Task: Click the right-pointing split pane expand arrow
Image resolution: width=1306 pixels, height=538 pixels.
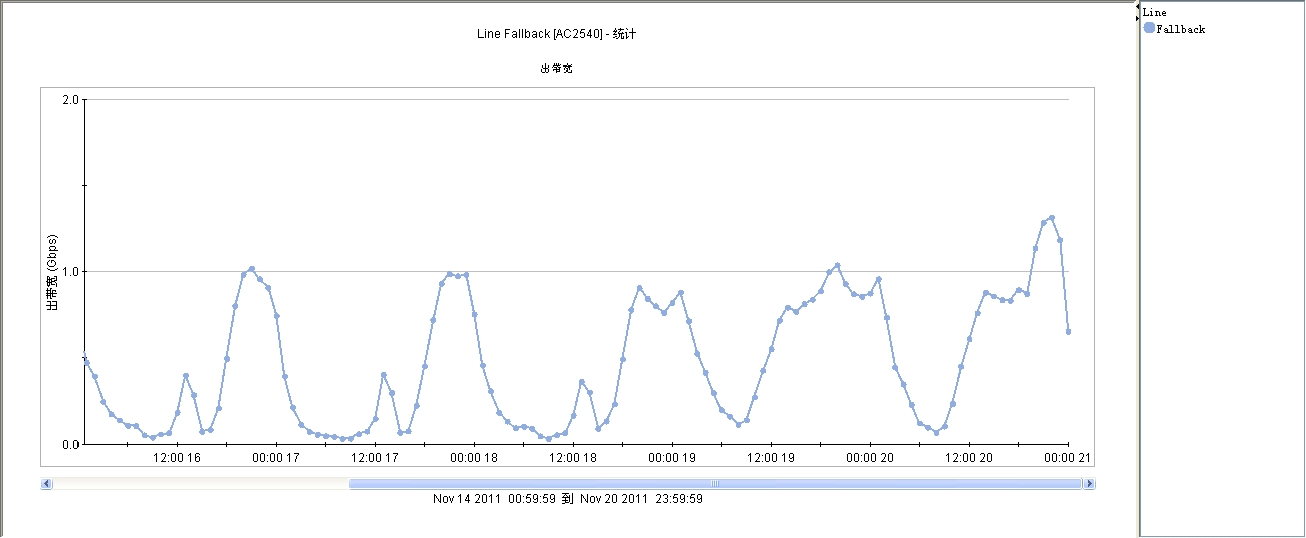Action: (x=1137, y=18)
